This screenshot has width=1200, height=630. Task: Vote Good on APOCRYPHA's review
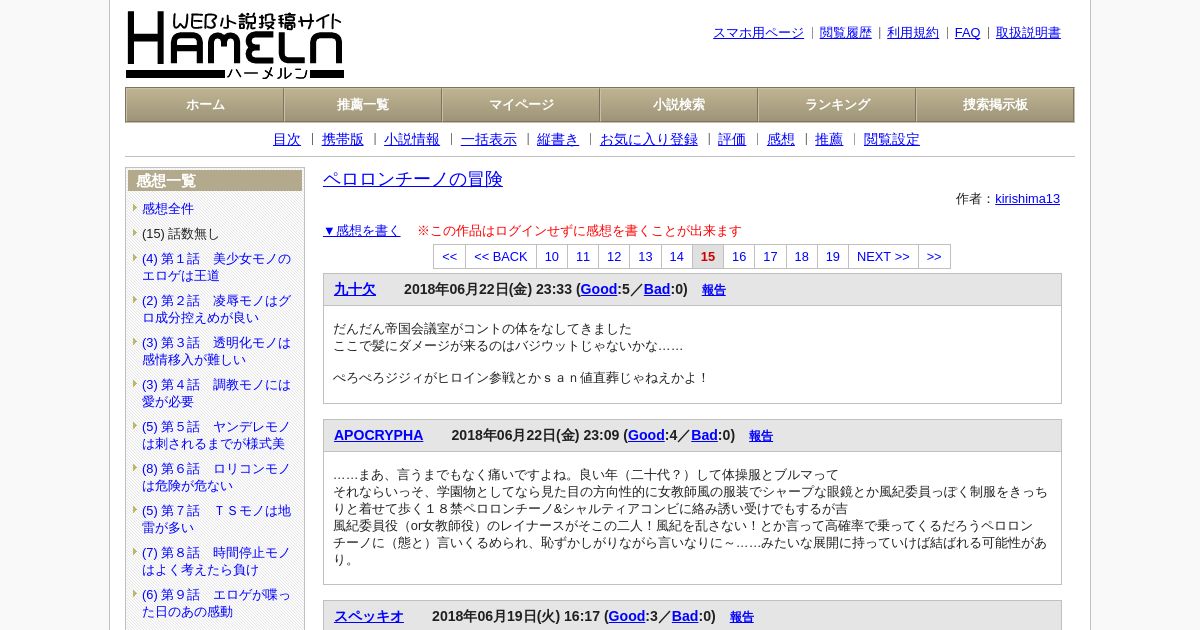(x=646, y=435)
